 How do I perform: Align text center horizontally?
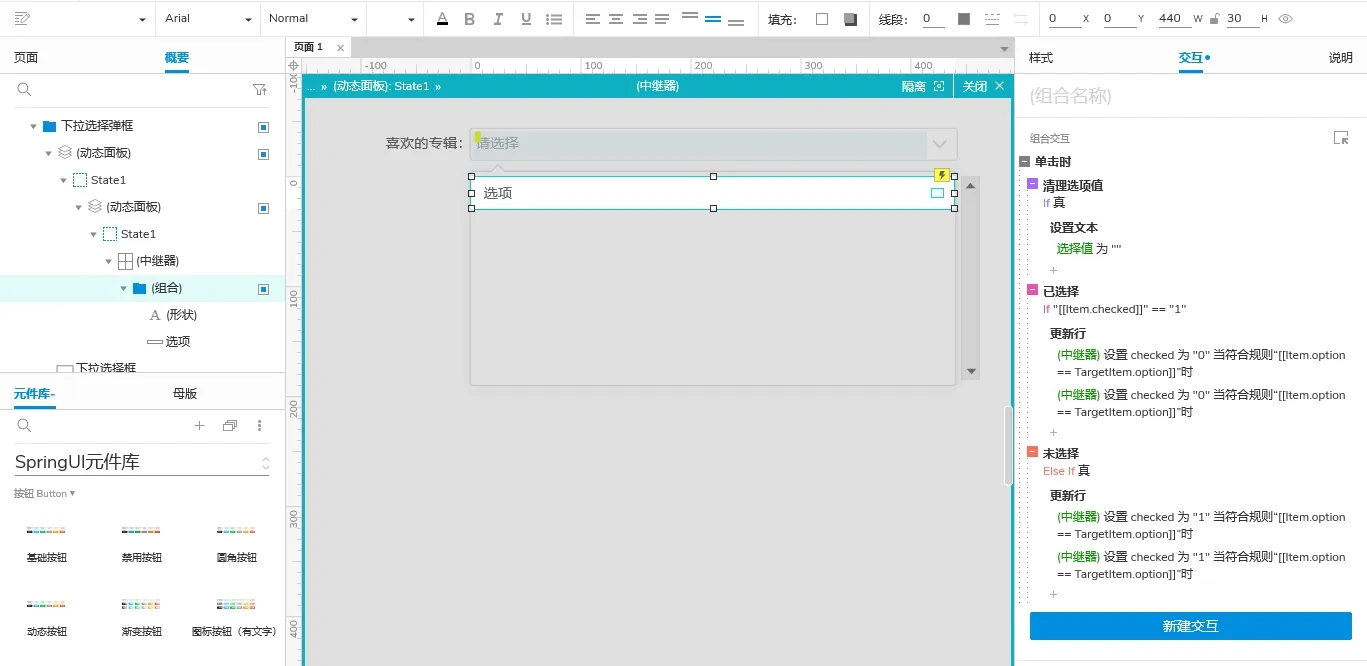coord(616,19)
